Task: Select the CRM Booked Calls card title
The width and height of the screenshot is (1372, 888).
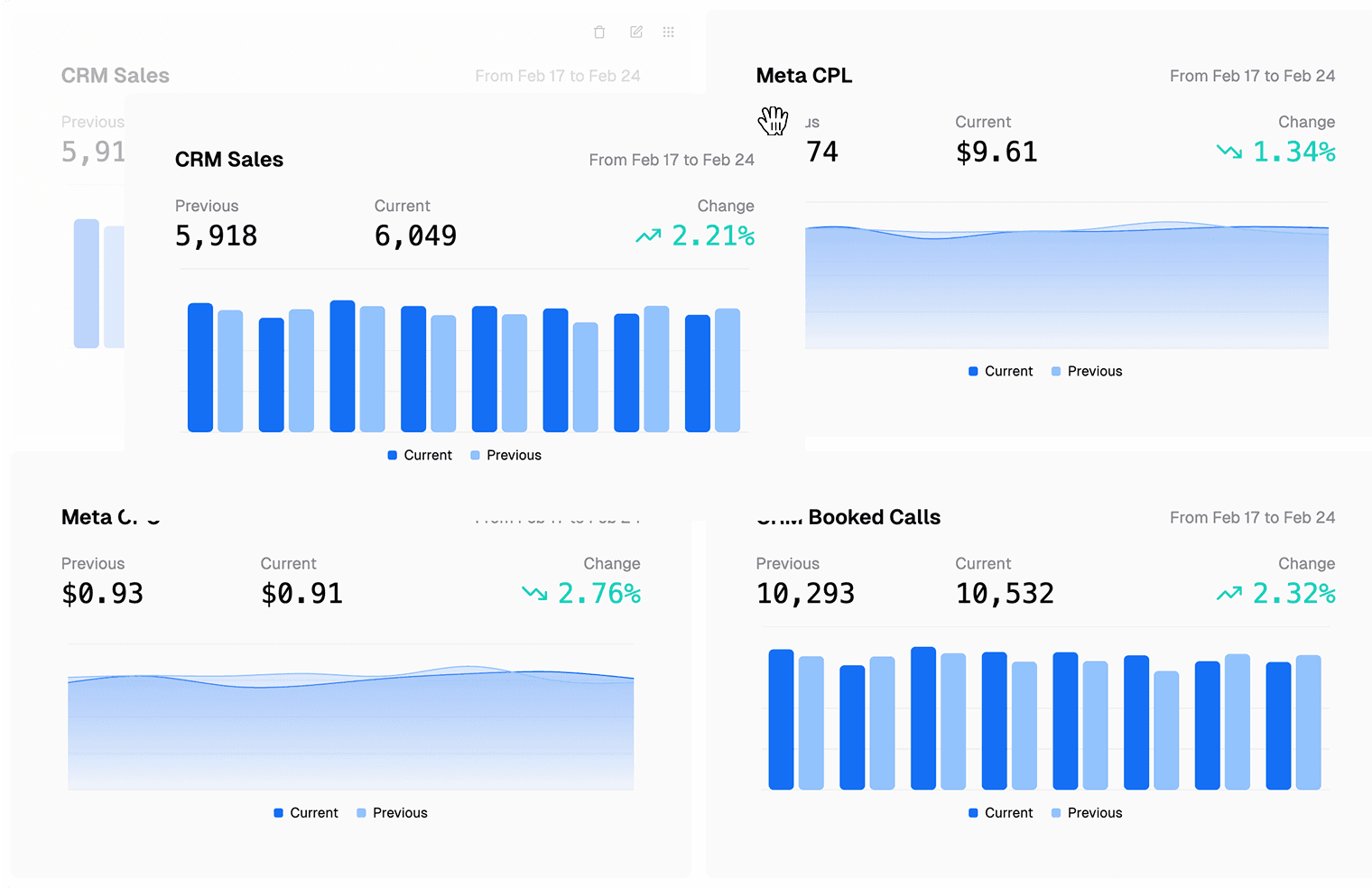Action: (x=848, y=517)
